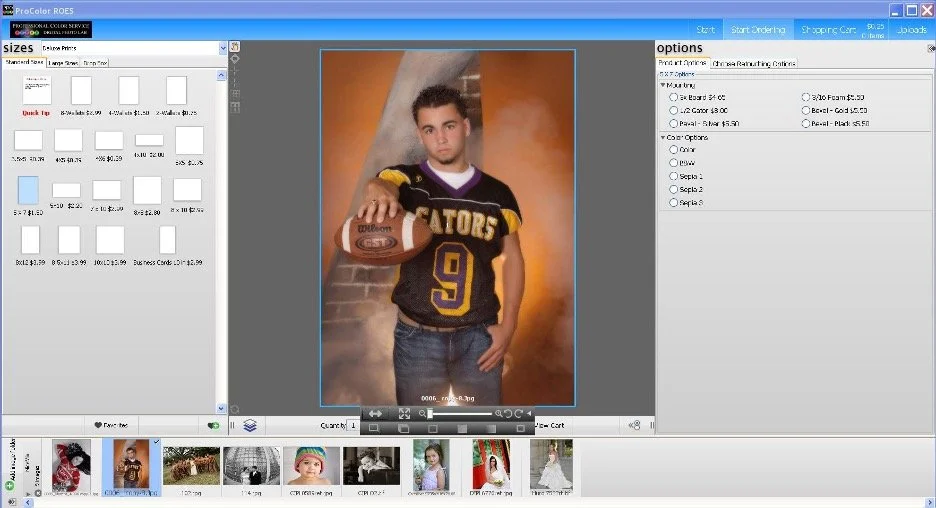
Task: Click the first frame icon in the dark toolbar
Action: tap(374, 428)
